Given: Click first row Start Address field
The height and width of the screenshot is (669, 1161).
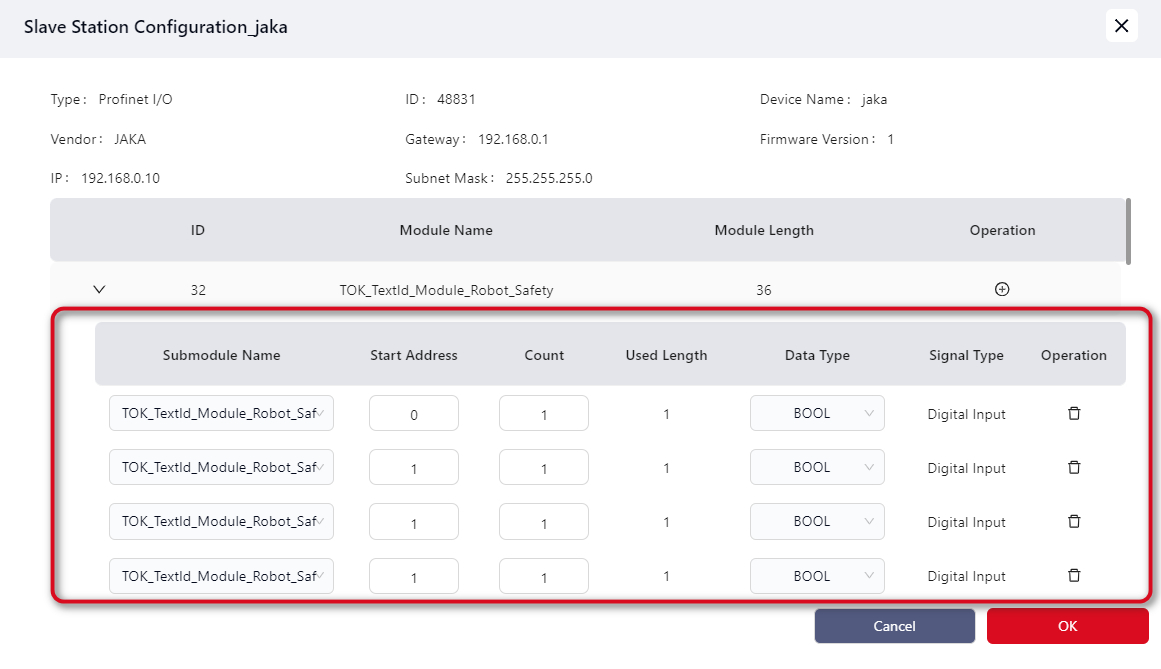Looking at the screenshot, I should point(413,414).
